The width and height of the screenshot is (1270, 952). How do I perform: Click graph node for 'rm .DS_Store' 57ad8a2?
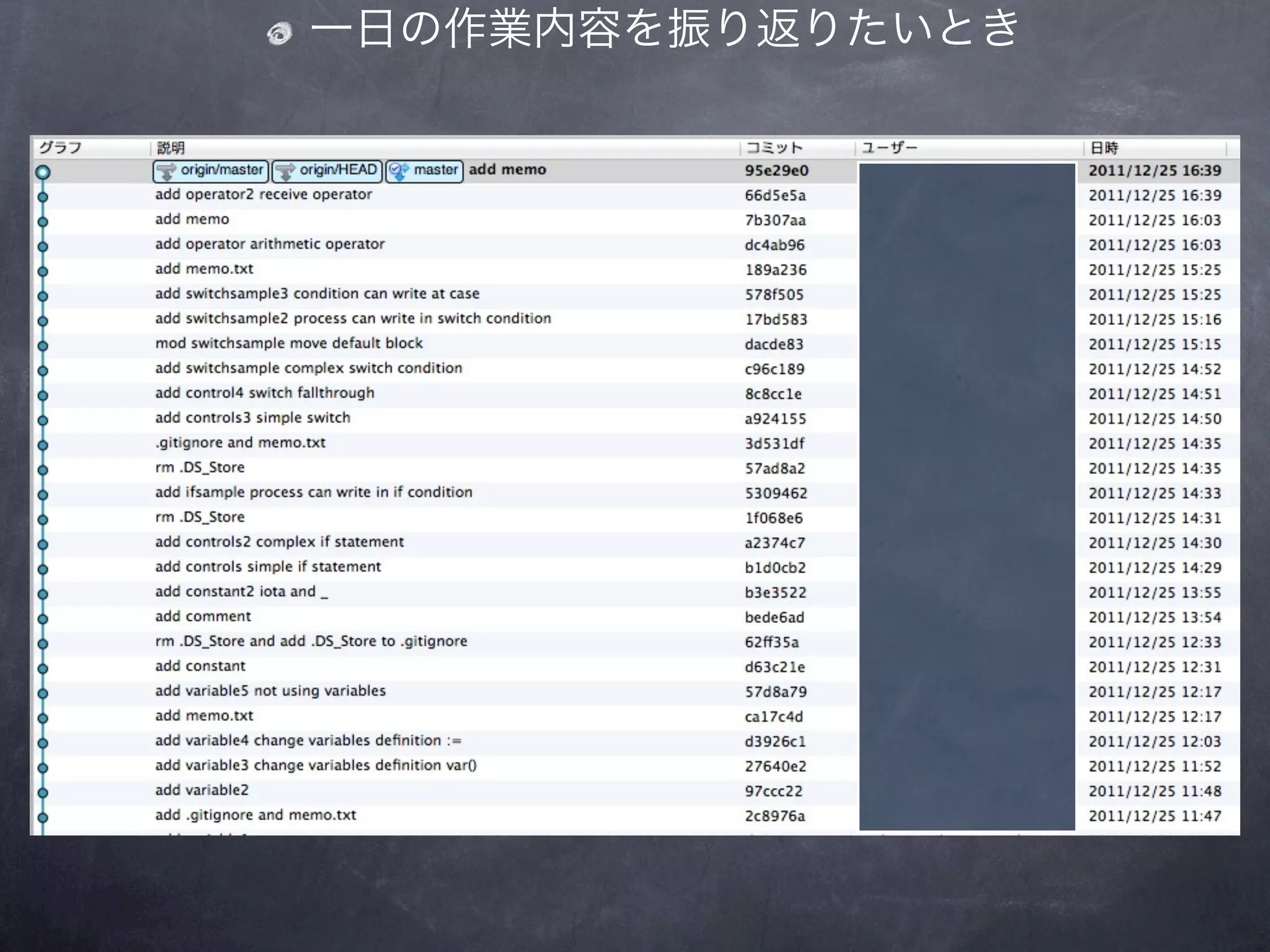pyautogui.click(x=43, y=470)
